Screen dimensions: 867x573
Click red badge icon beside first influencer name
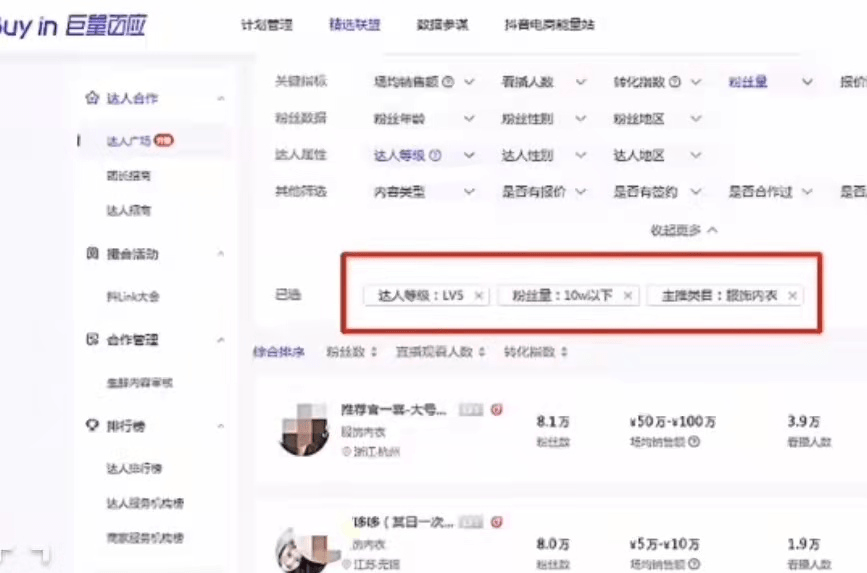497,410
